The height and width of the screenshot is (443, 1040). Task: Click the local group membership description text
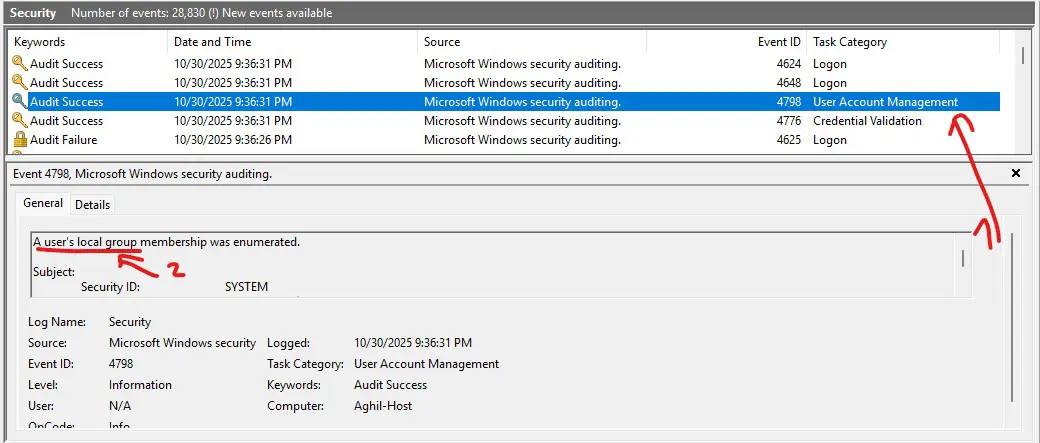tap(167, 242)
